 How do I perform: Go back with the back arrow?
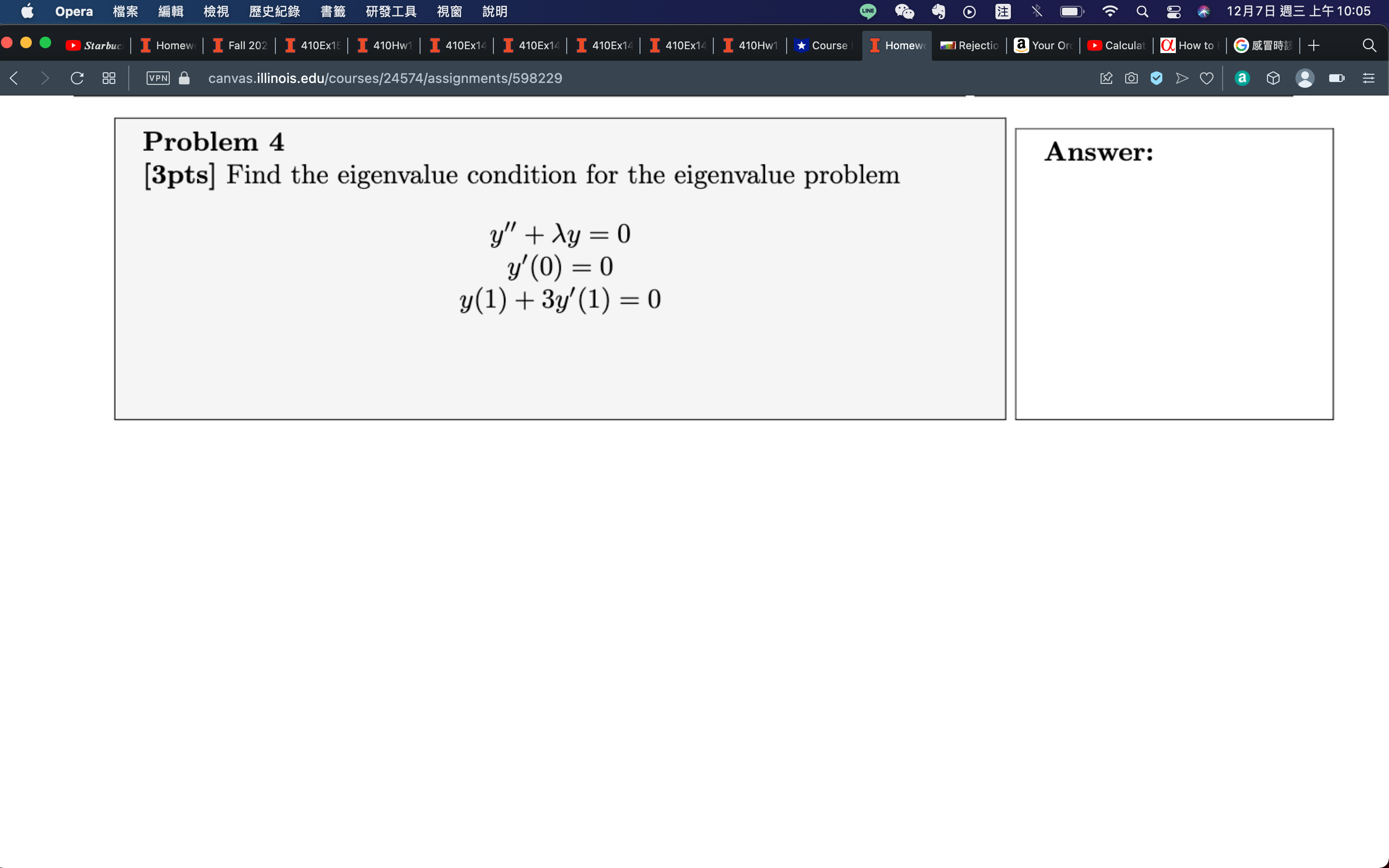click(15, 78)
